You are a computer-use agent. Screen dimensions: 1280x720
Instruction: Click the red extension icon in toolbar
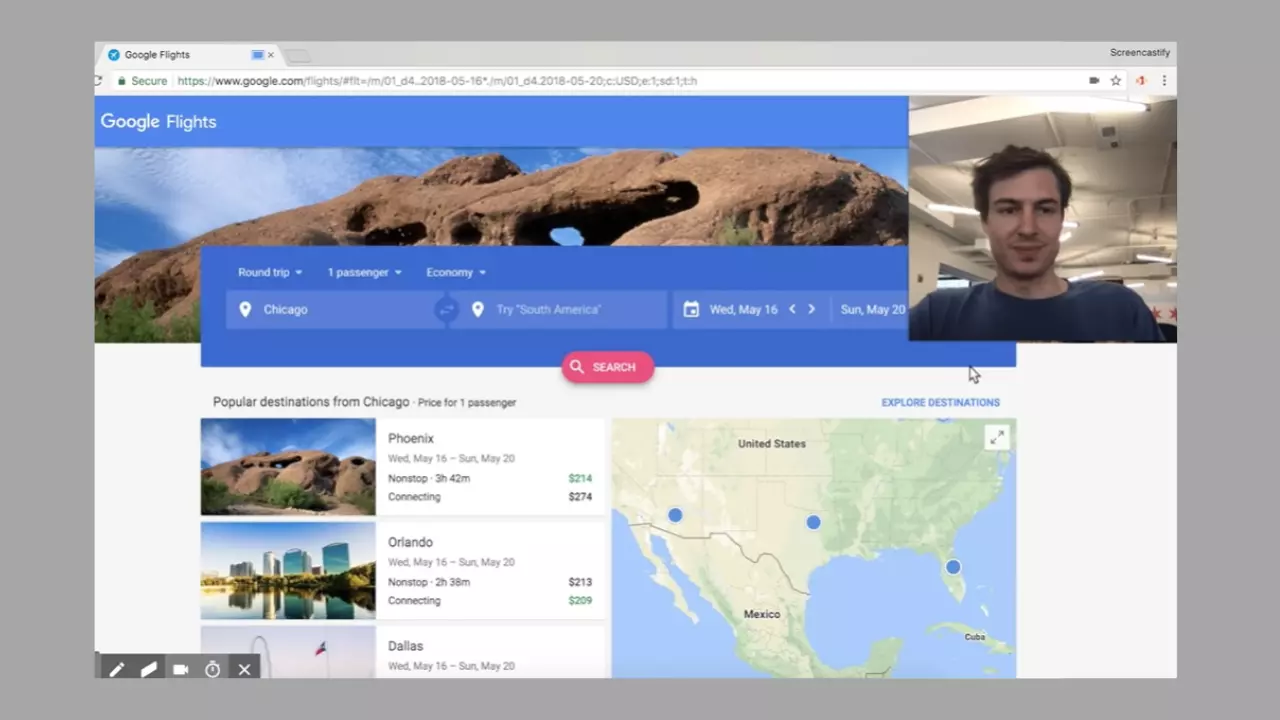pos(1140,81)
